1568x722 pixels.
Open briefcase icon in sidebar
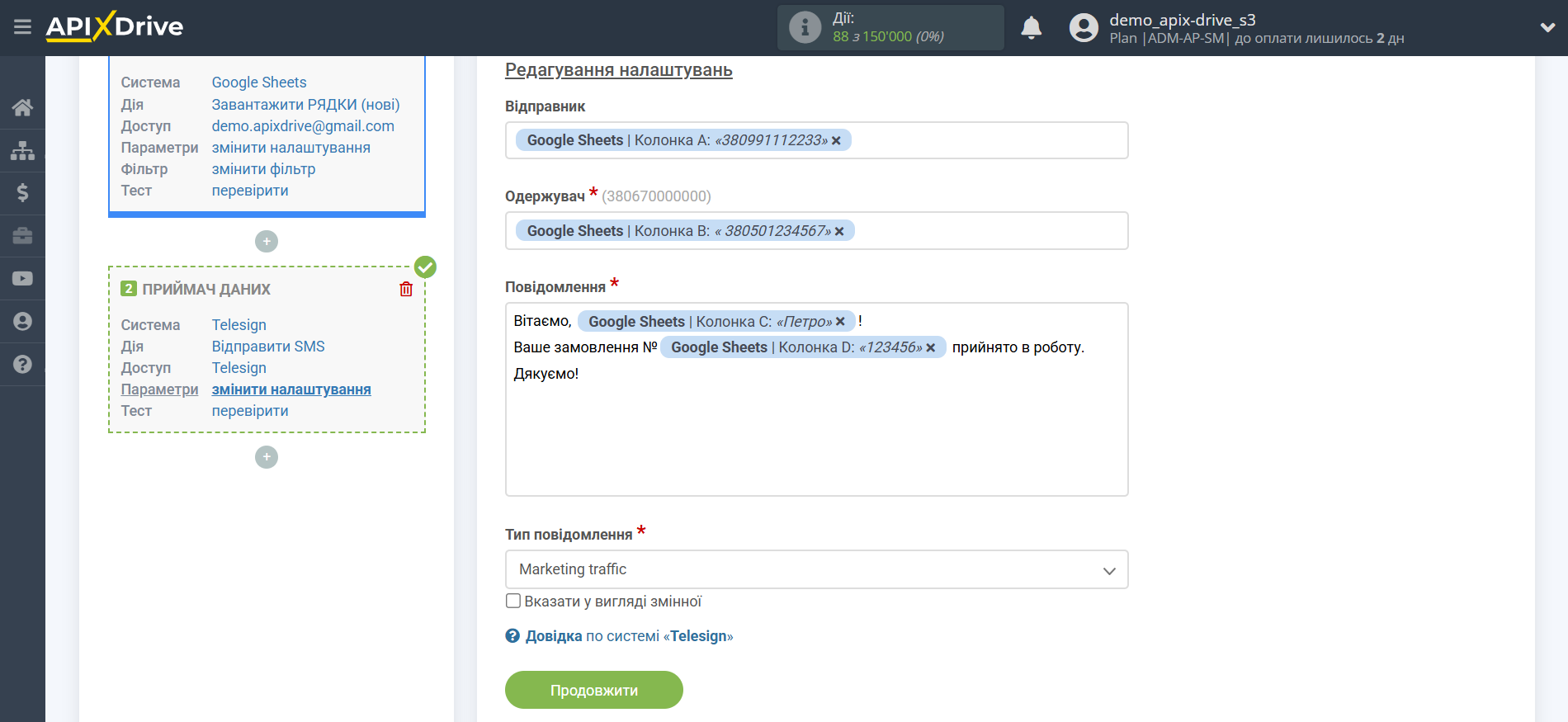22,236
